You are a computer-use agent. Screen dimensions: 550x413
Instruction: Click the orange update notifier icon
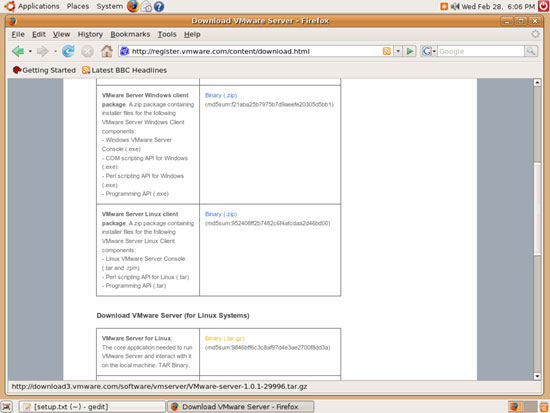444,6
